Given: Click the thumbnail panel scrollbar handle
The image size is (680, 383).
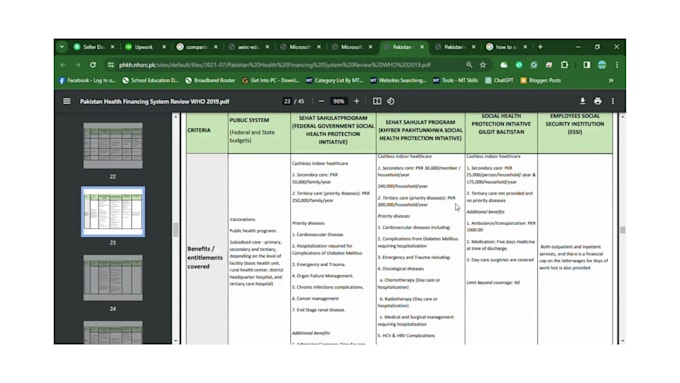Looking at the screenshot, I should [176, 230].
